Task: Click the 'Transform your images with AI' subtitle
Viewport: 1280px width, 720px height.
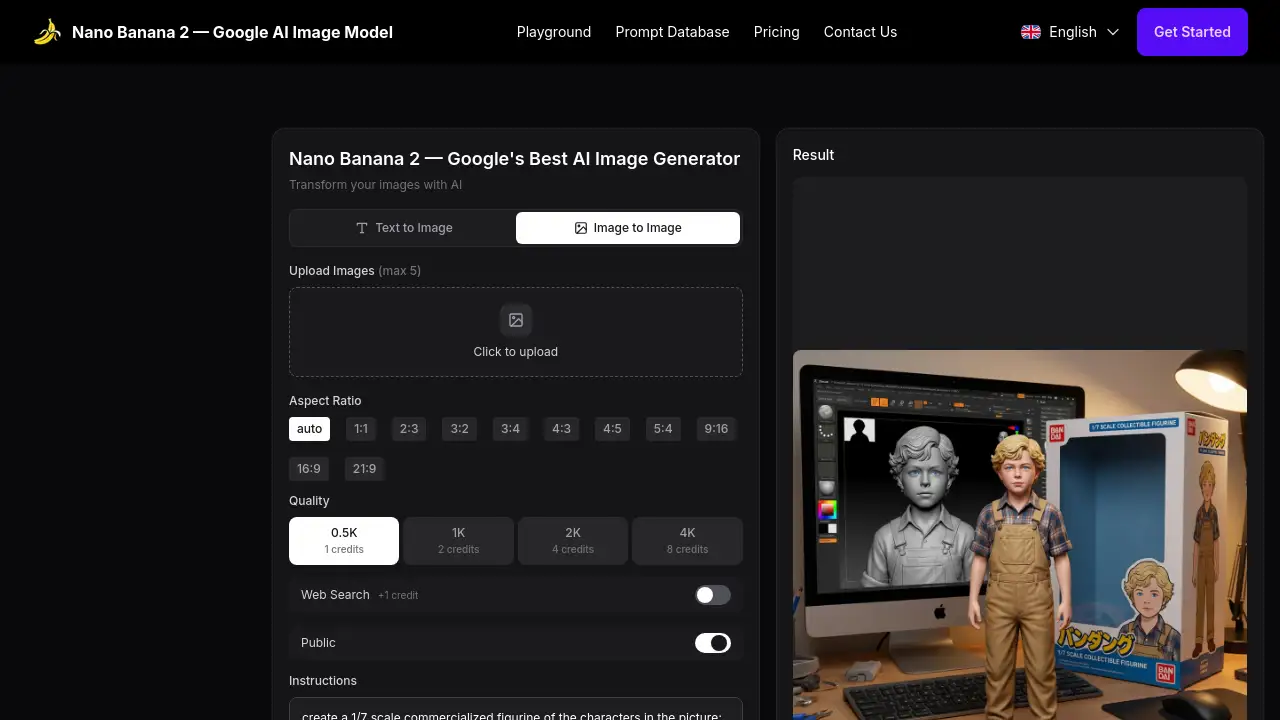Action: [x=375, y=185]
